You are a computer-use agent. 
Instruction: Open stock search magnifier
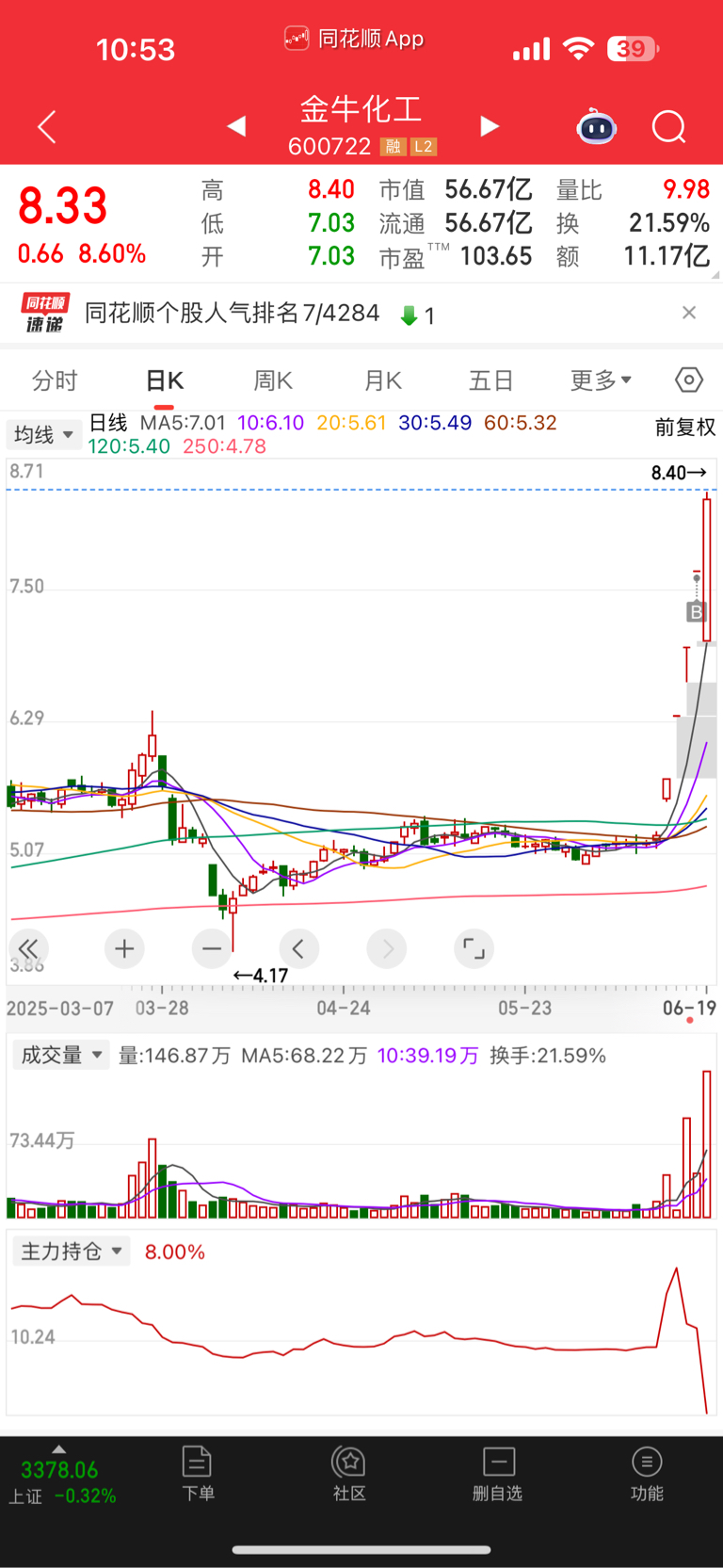[669, 126]
